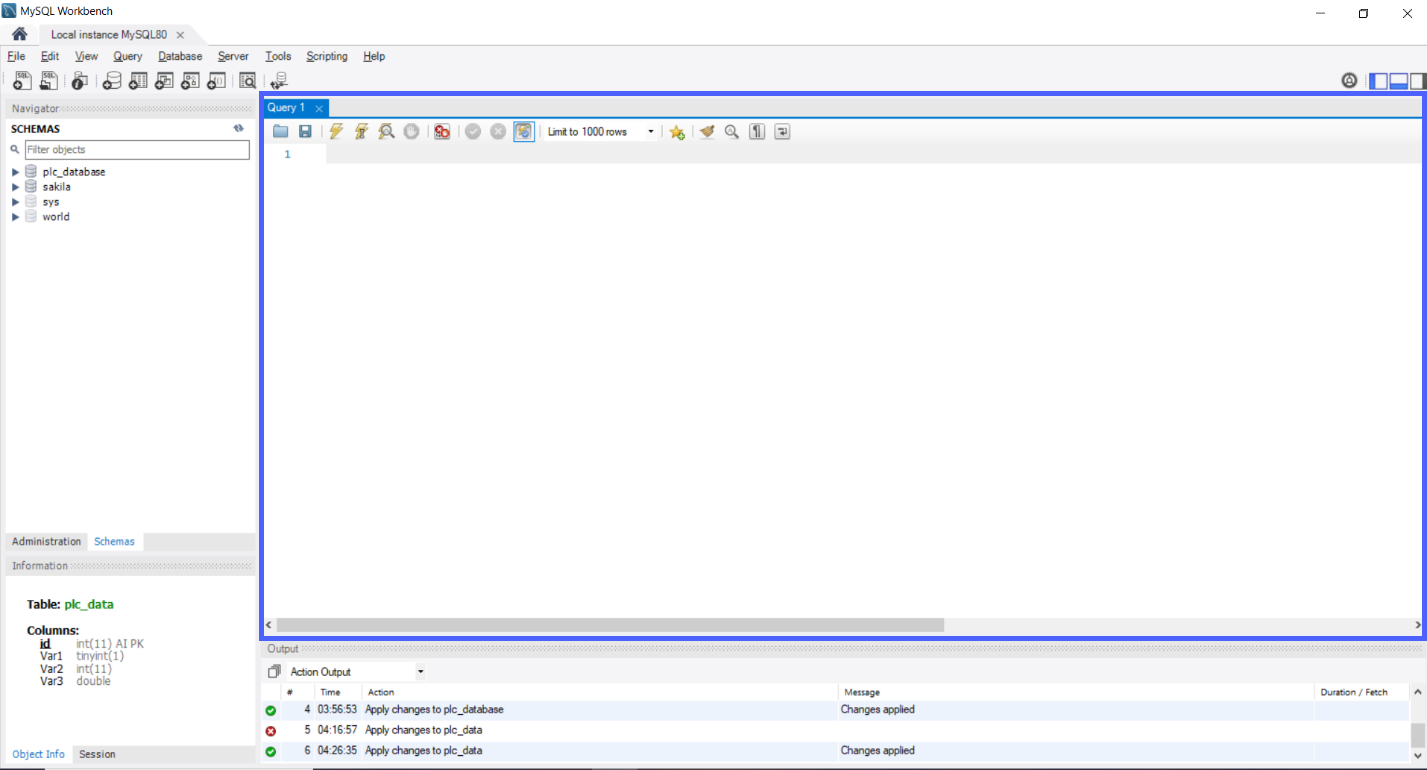Open the Session tab at the bottom
Image resolution: width=1427 pixels, height=770 pixels.
coord(96,754)
